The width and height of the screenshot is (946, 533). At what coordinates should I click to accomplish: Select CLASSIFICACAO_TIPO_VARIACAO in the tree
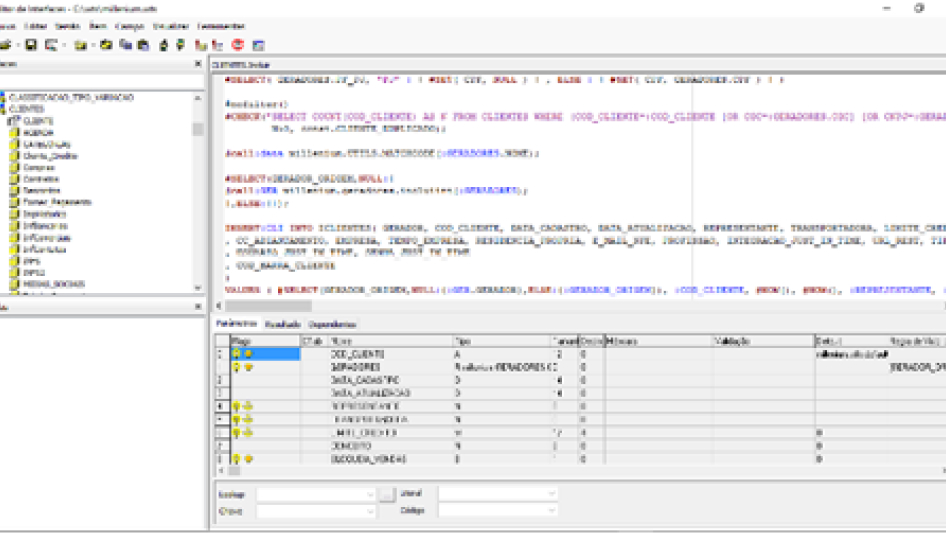tap(70, 97)
